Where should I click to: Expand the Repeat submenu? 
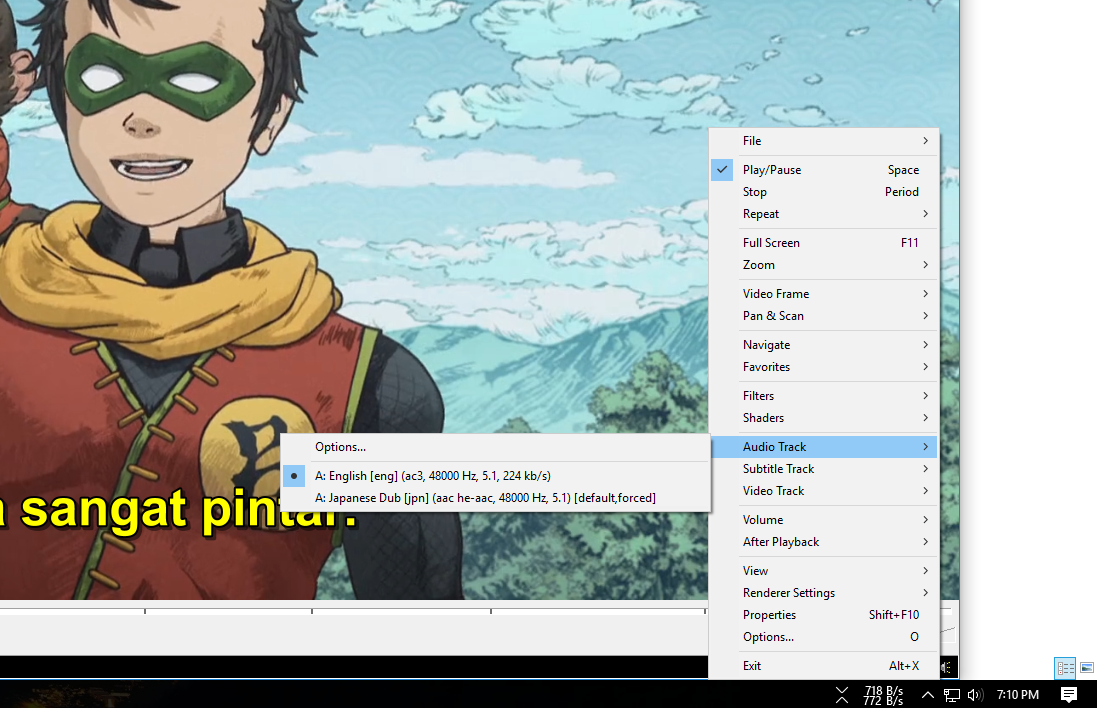824,214
